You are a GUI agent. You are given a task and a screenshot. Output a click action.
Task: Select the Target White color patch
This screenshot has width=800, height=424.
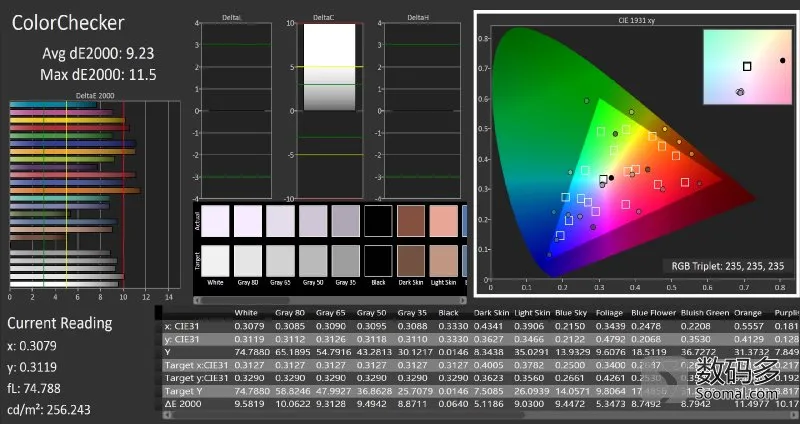(215, 261)
